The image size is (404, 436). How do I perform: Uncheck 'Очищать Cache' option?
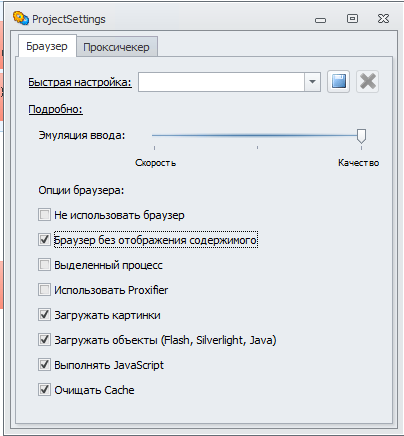[x=44, y=390]
